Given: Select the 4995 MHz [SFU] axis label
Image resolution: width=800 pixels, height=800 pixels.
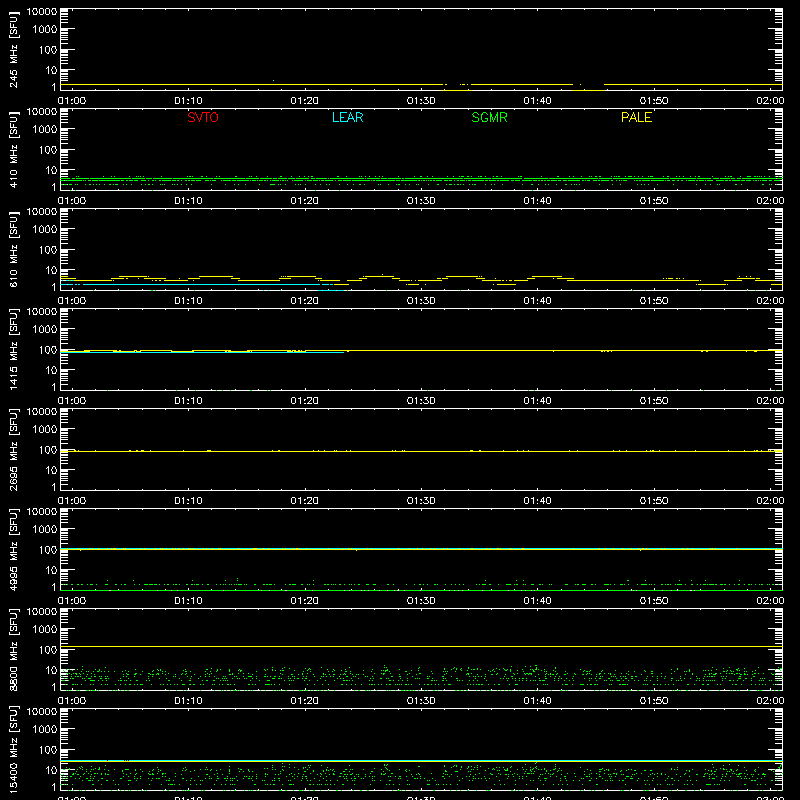Looking at the screenshot, I should pos(14,550).
